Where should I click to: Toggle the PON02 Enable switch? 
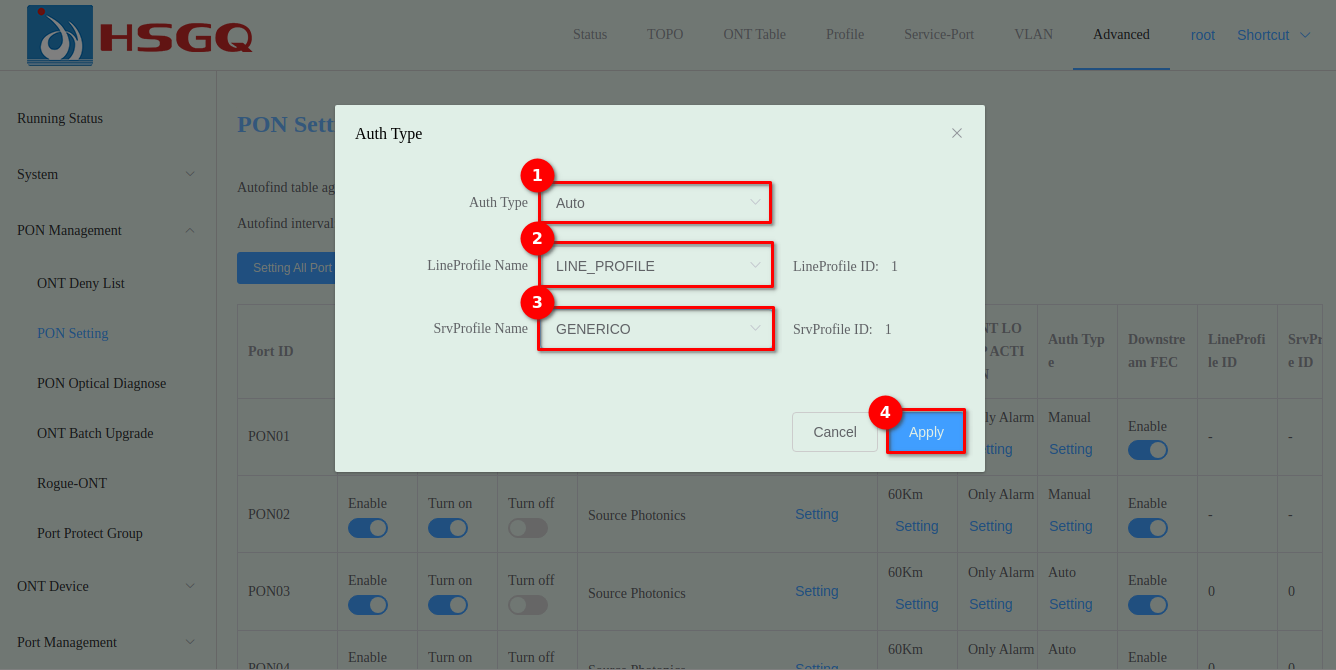[x=368, y=528]
